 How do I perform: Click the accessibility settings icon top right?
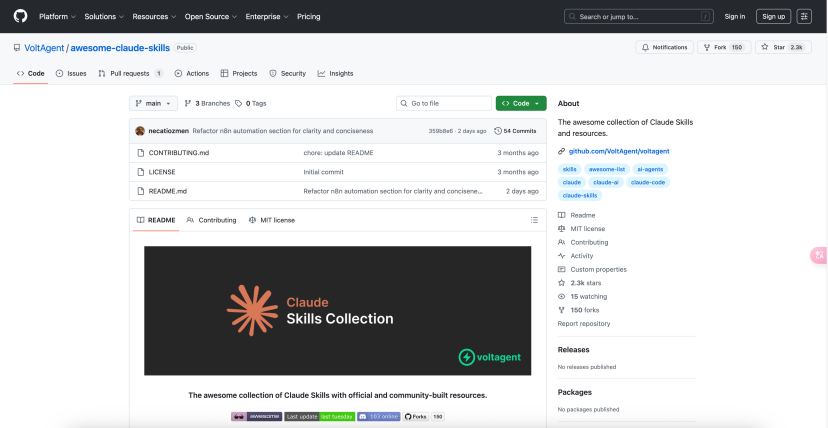(x=804, y=16)
